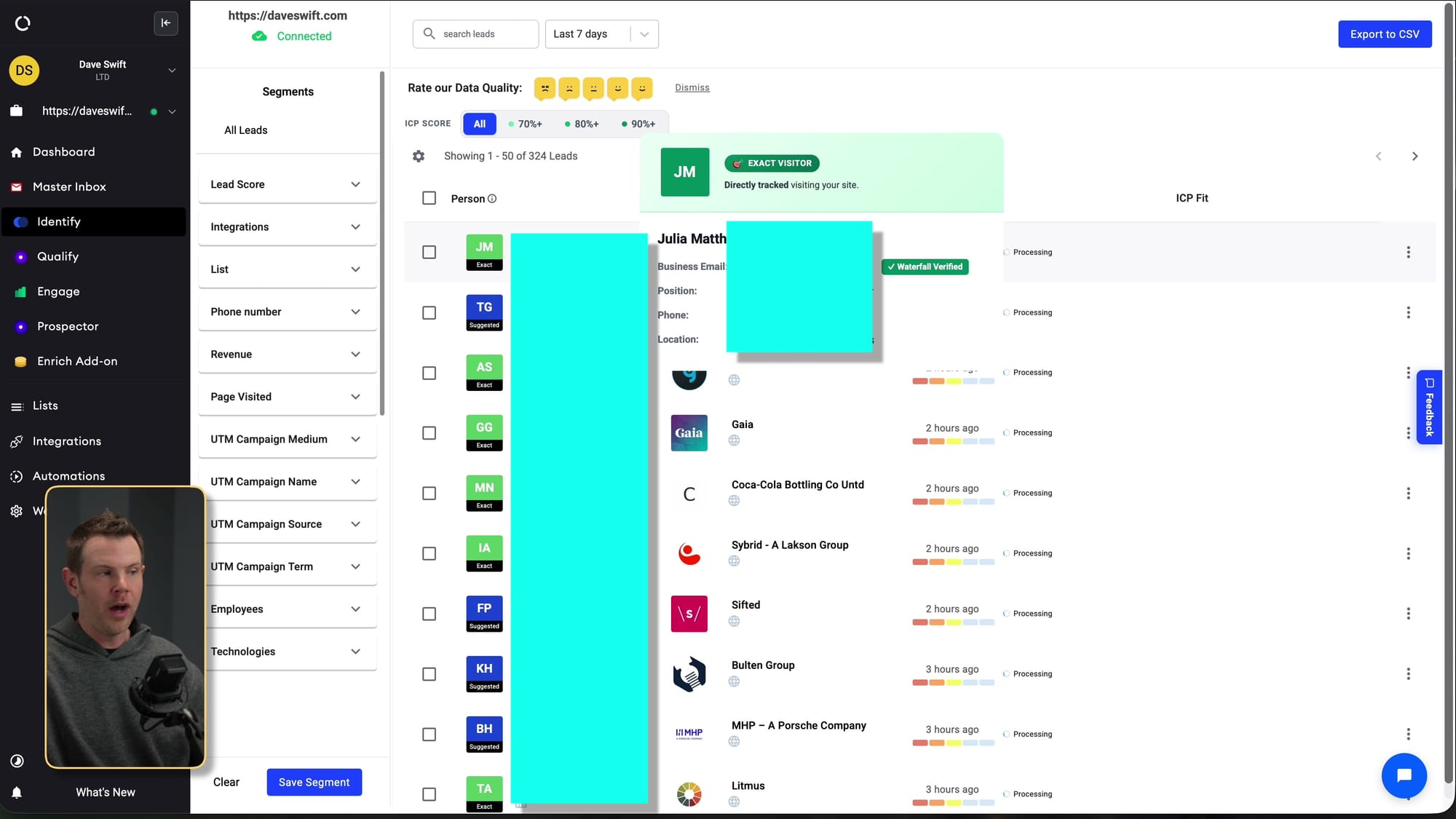Go to previous page of leads
1456x819 pixels.
tap(1378, 157)
